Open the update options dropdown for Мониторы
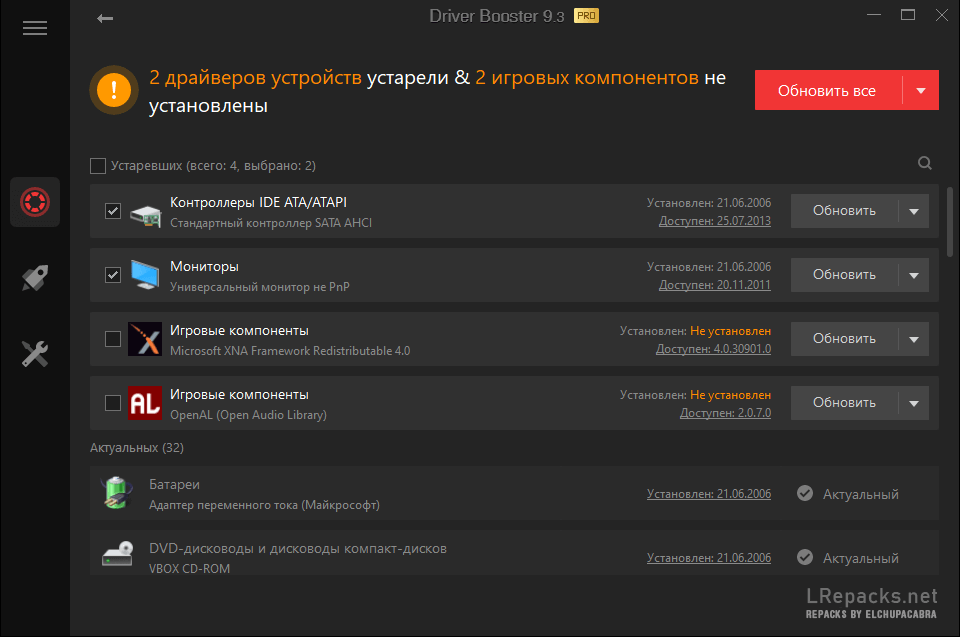Viewport: 960px width, 637px height. [x=913, y=274]
